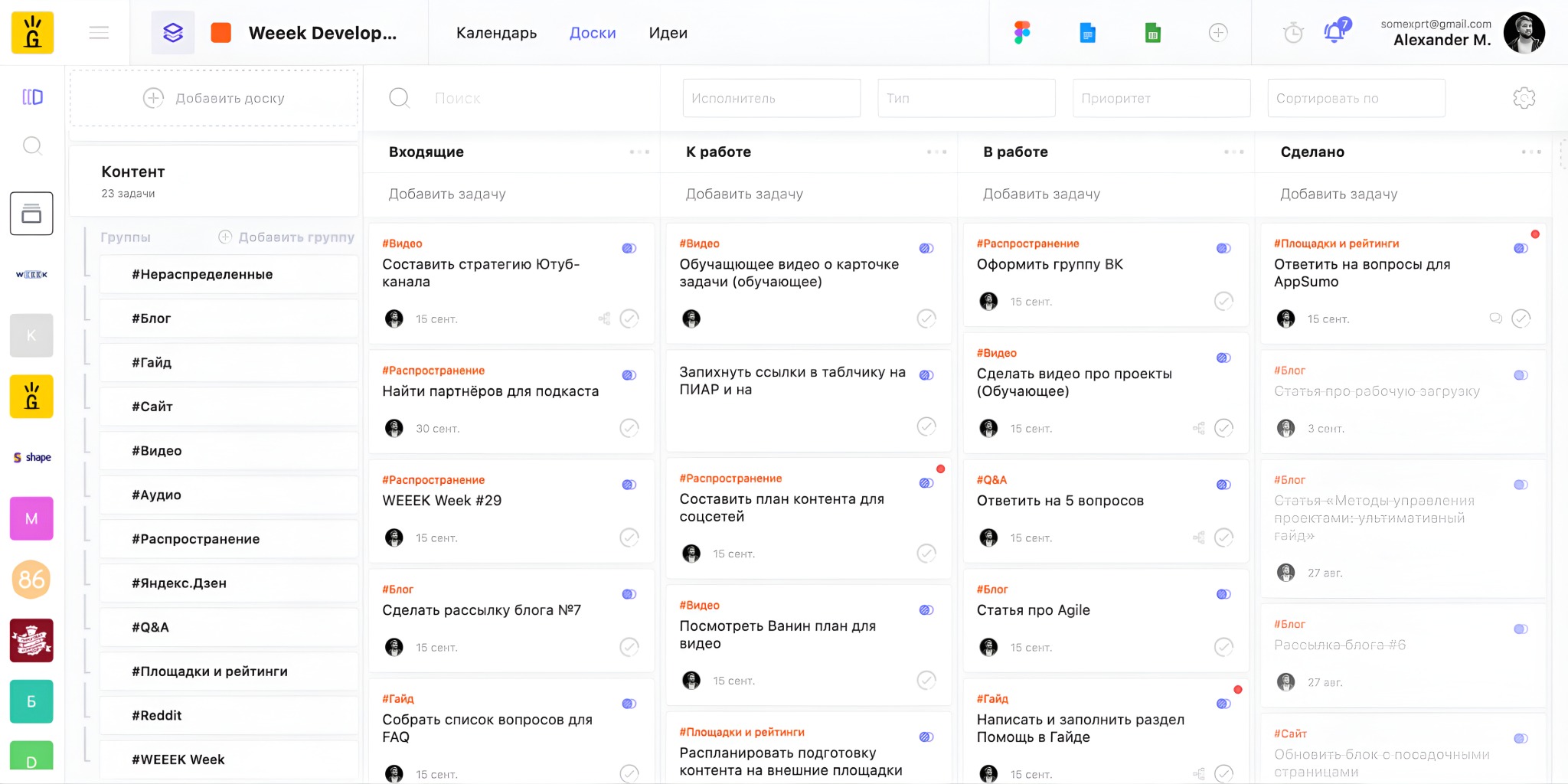Viewport: 1568px width, 784px height.
Task: Mark Оформить группу ВК complete
Action: tap(1224, 301)
